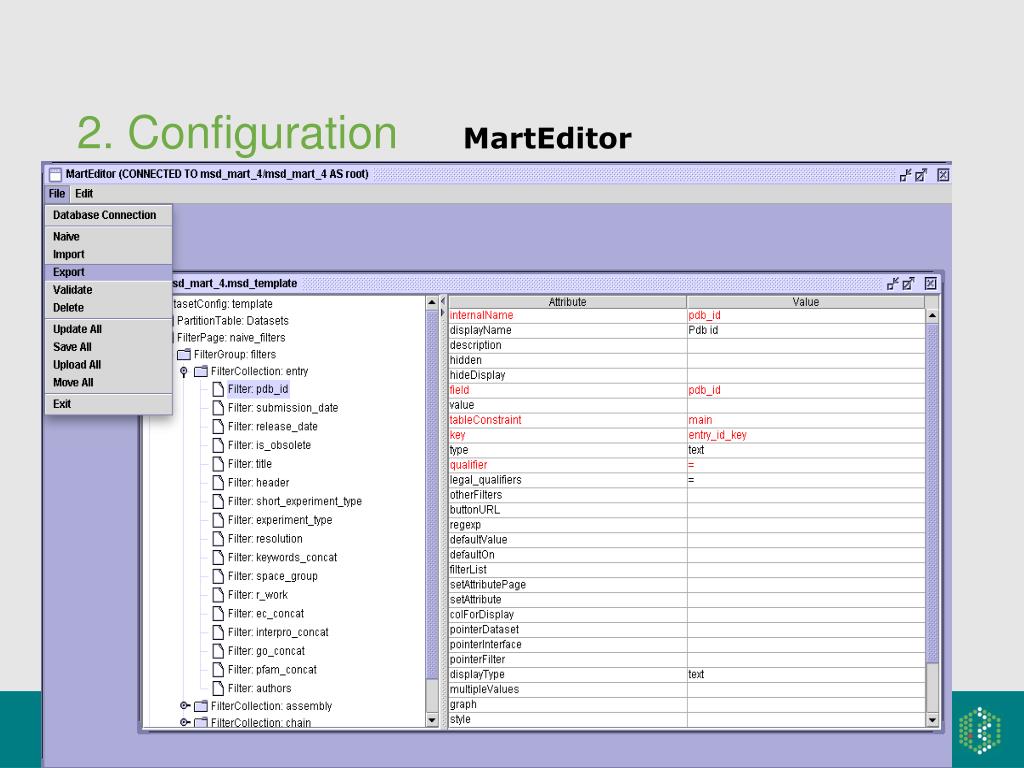The width and height of the screenshot is (1024, 768).
Task: Click the FilterCollection: assembly folder icon
Action: click(x=201, y=706)
